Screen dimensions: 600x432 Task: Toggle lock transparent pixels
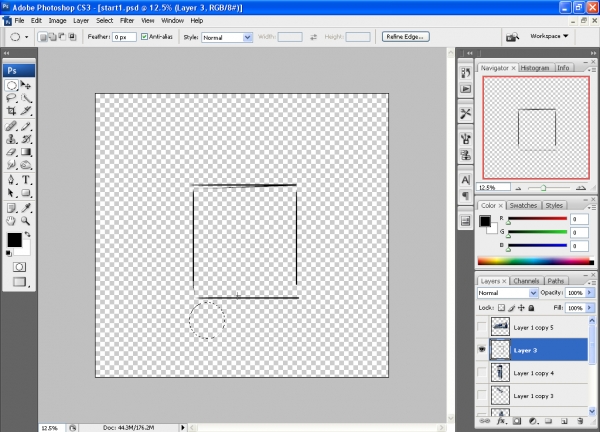pos(501,308)
